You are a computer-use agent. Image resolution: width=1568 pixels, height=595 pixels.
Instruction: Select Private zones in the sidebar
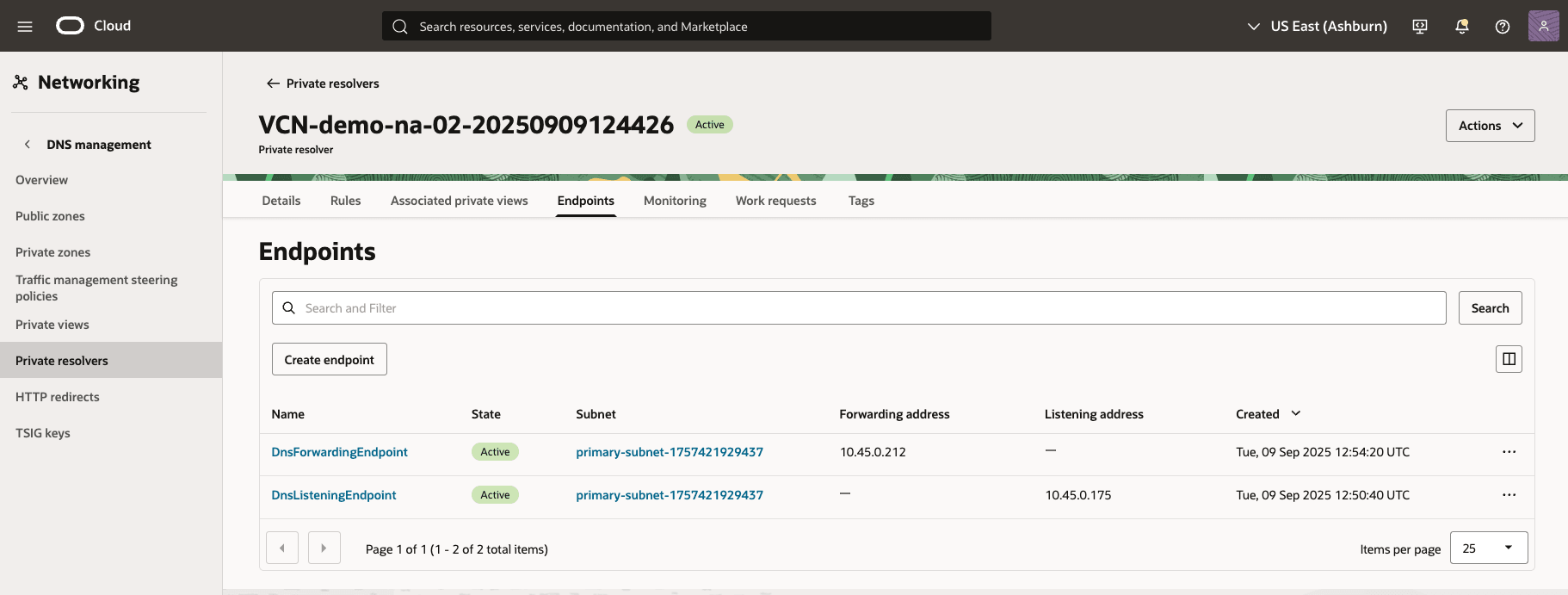click(52, 252)
